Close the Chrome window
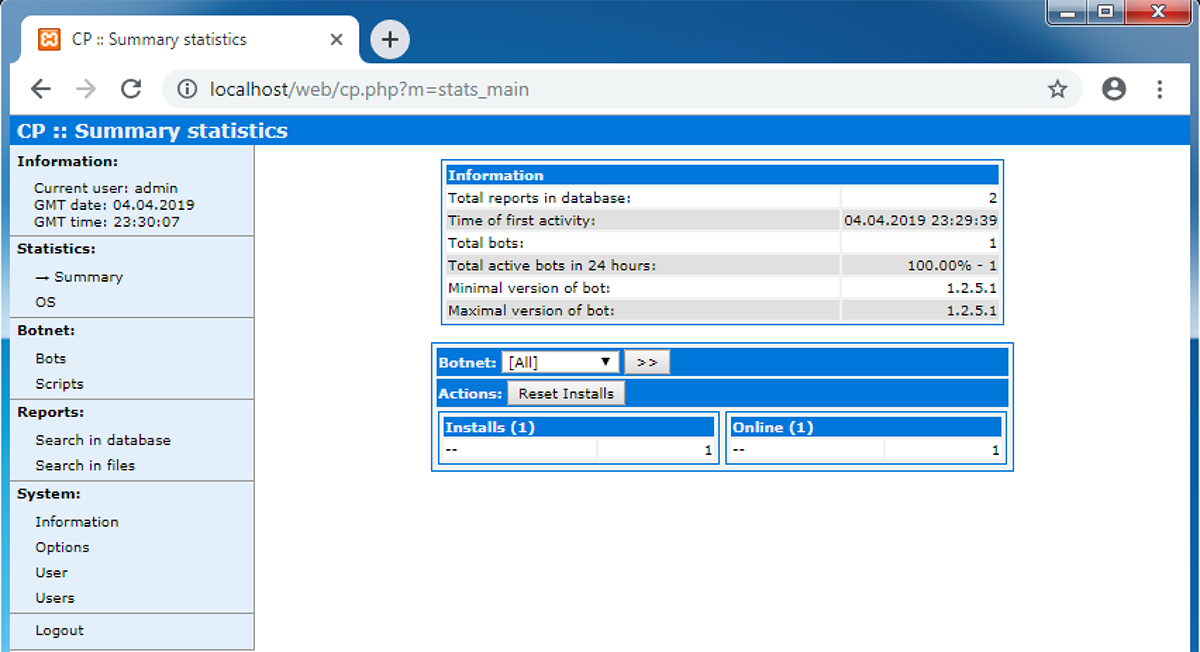Screen dimensions: 1200x652 [x=1158, y=12]
